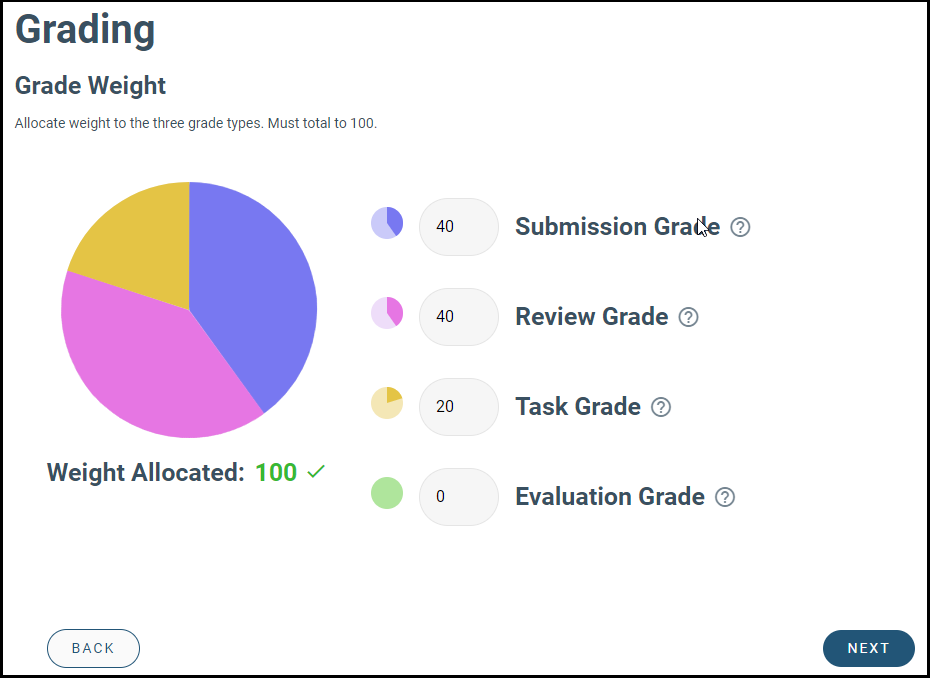
Task: Click the green Evaluation Grade circle icon
Action: click(x=387, y=492)
